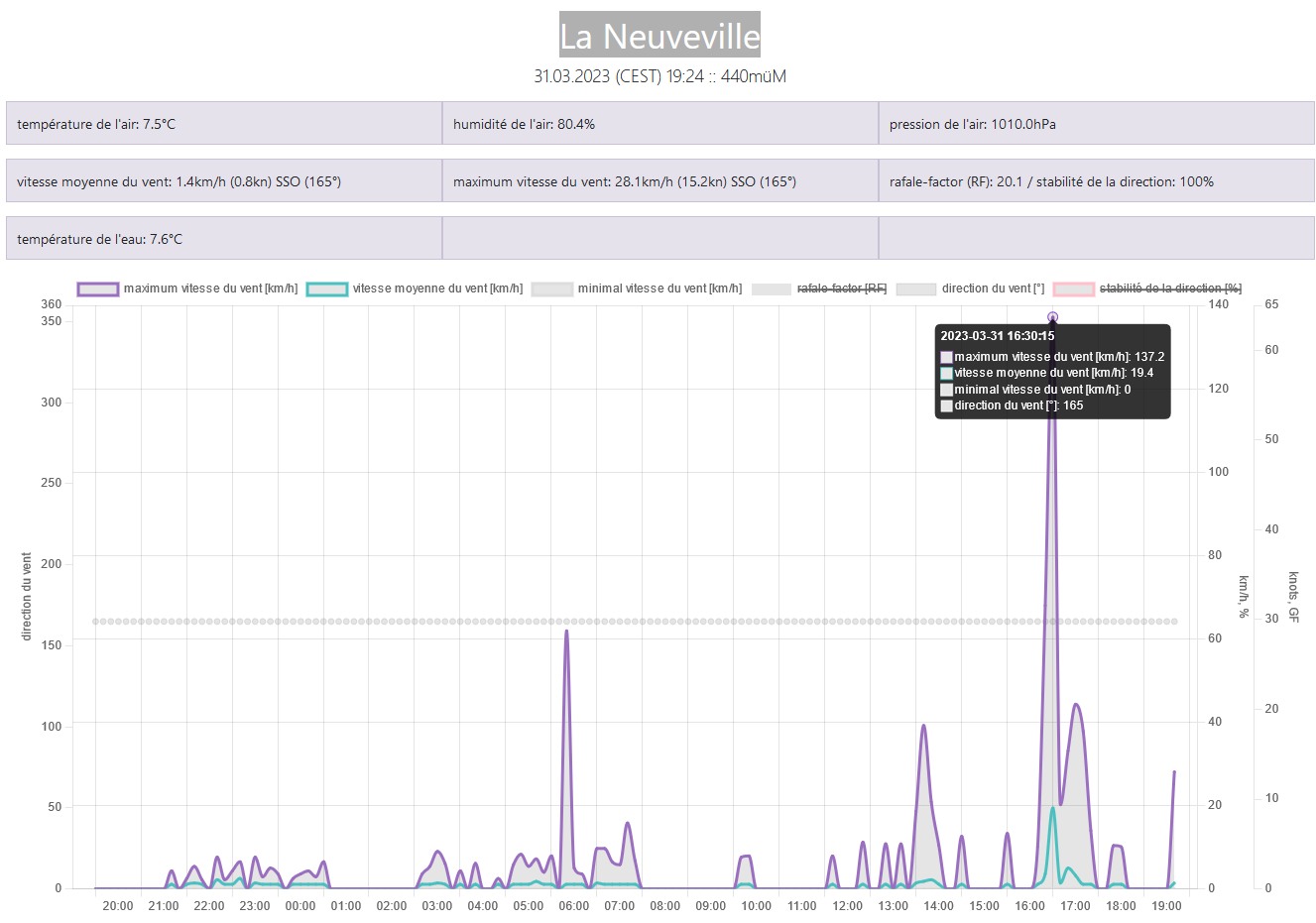Click the pression de l'air cell
The width and height of the screenshot is (1316, 923).
[1096, 124]
